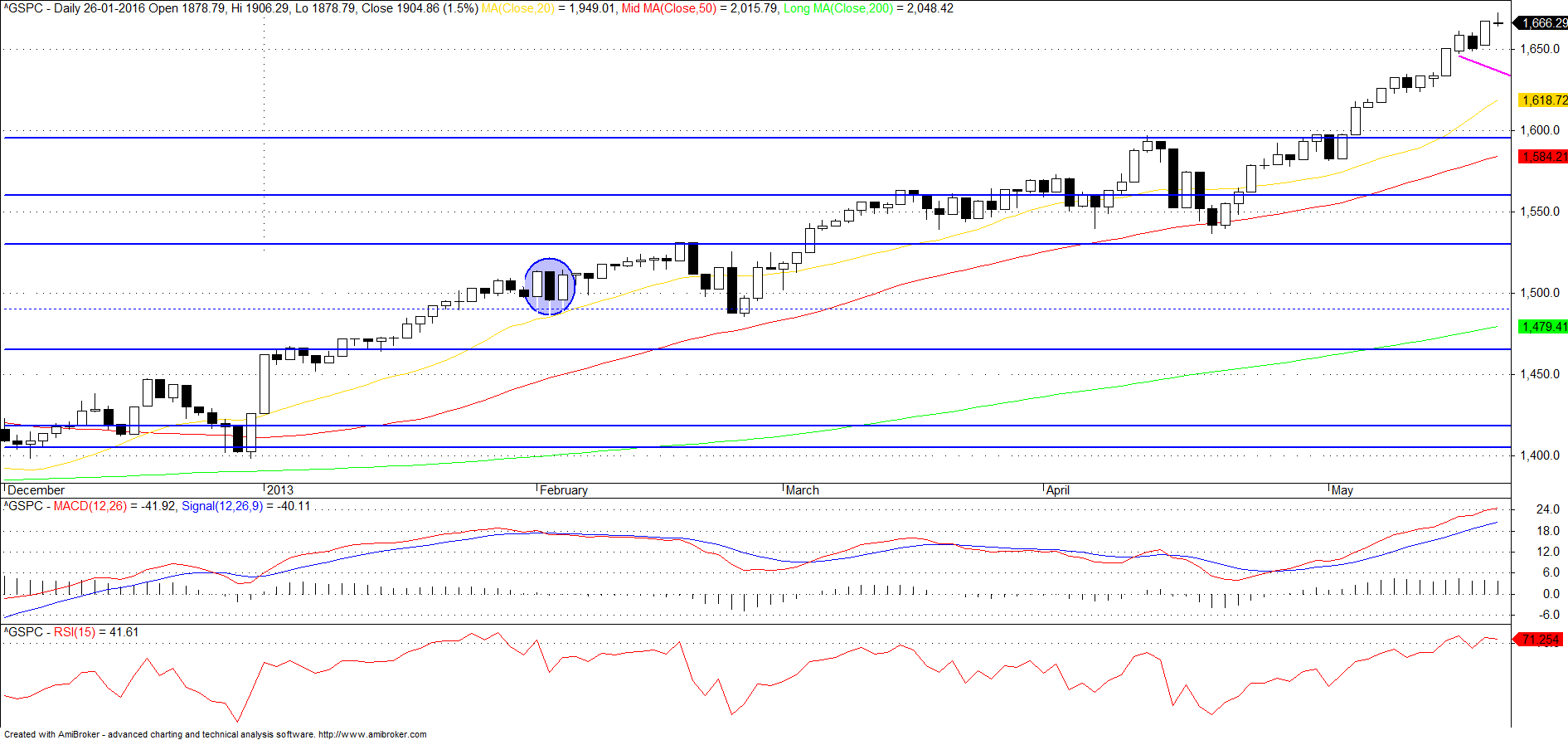Click the red 1,584.21 moving average tag
This screenshot has height=740, width=1568.
click(x=1542, y=157)
